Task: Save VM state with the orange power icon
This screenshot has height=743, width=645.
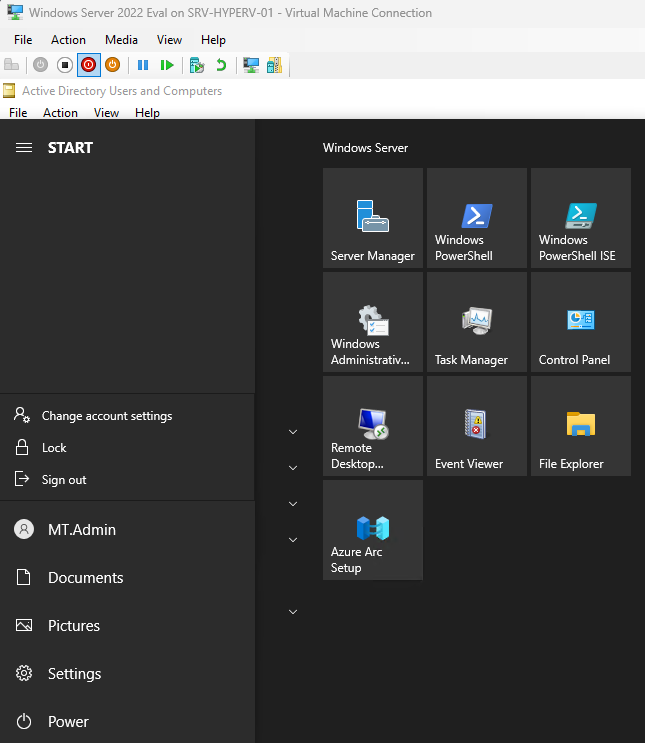Action: click(112, 65)
